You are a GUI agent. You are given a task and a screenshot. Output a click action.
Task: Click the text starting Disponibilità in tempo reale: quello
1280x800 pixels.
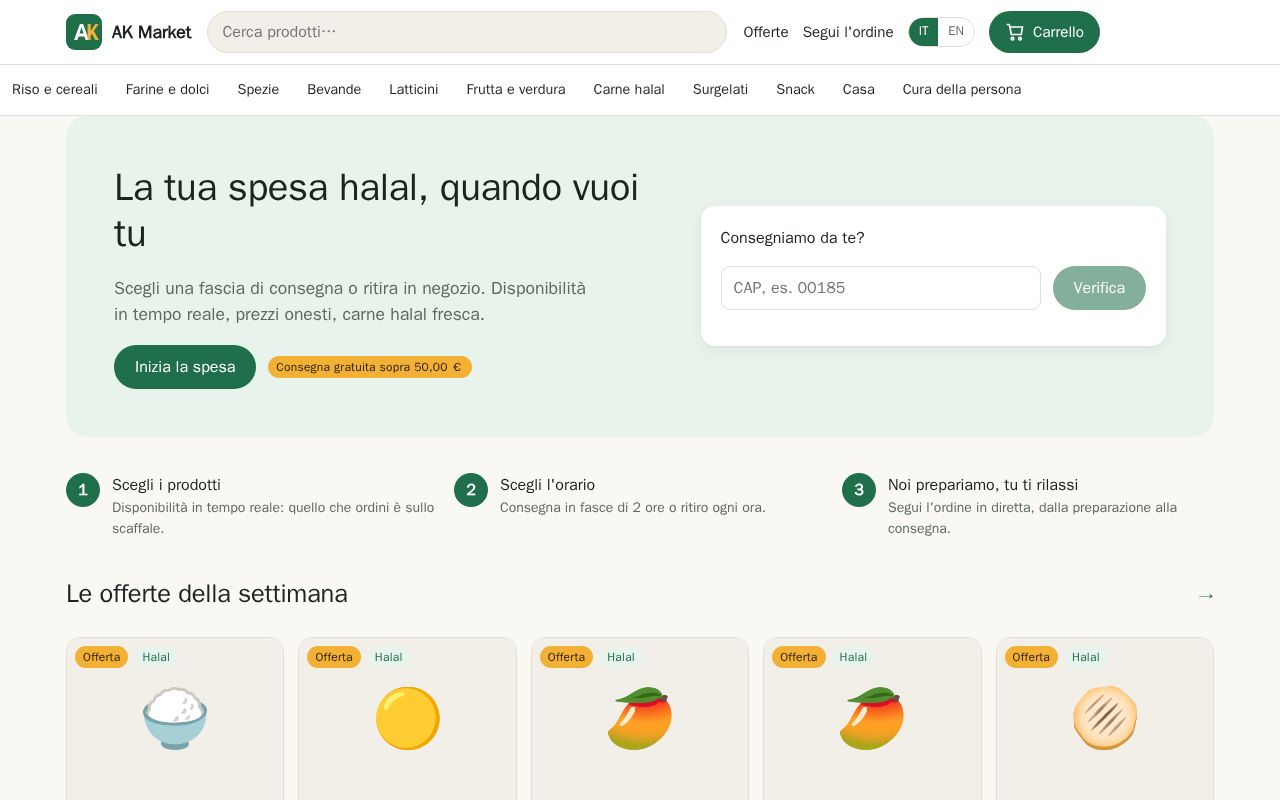pos(273,518)
